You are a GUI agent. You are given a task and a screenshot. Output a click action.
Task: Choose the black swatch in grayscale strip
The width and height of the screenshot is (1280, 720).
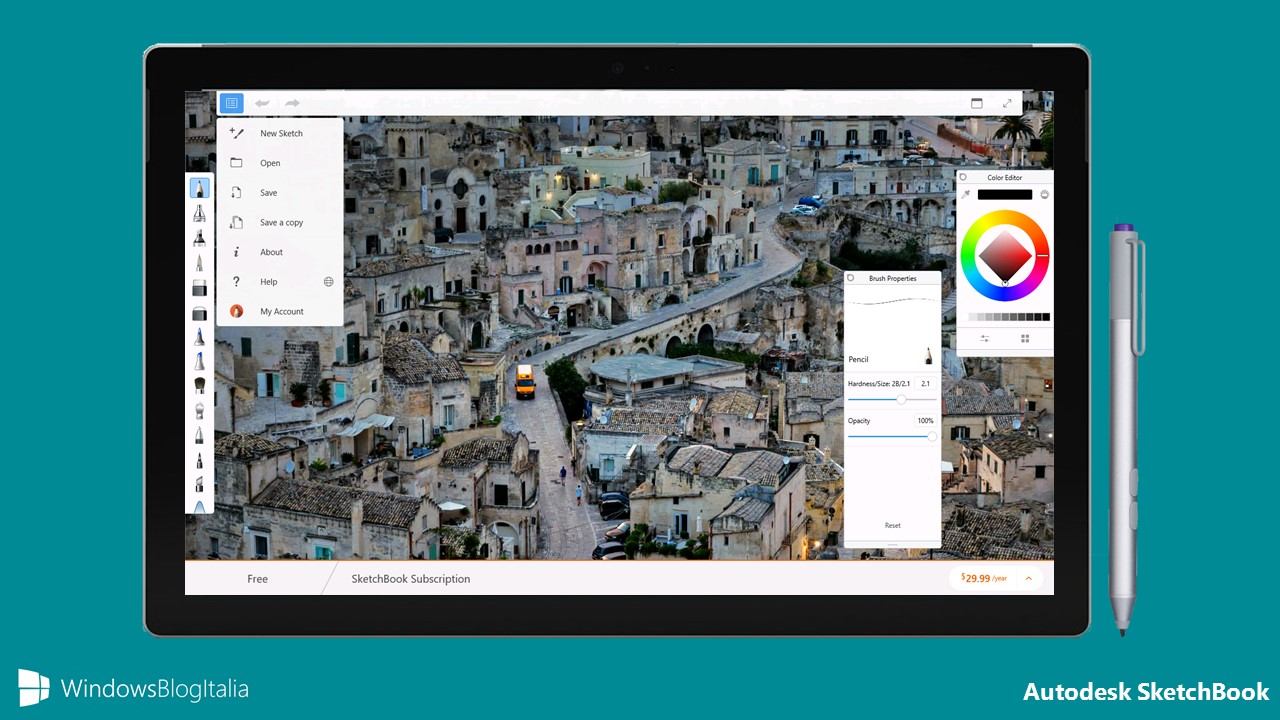[x=1046, y=317]
